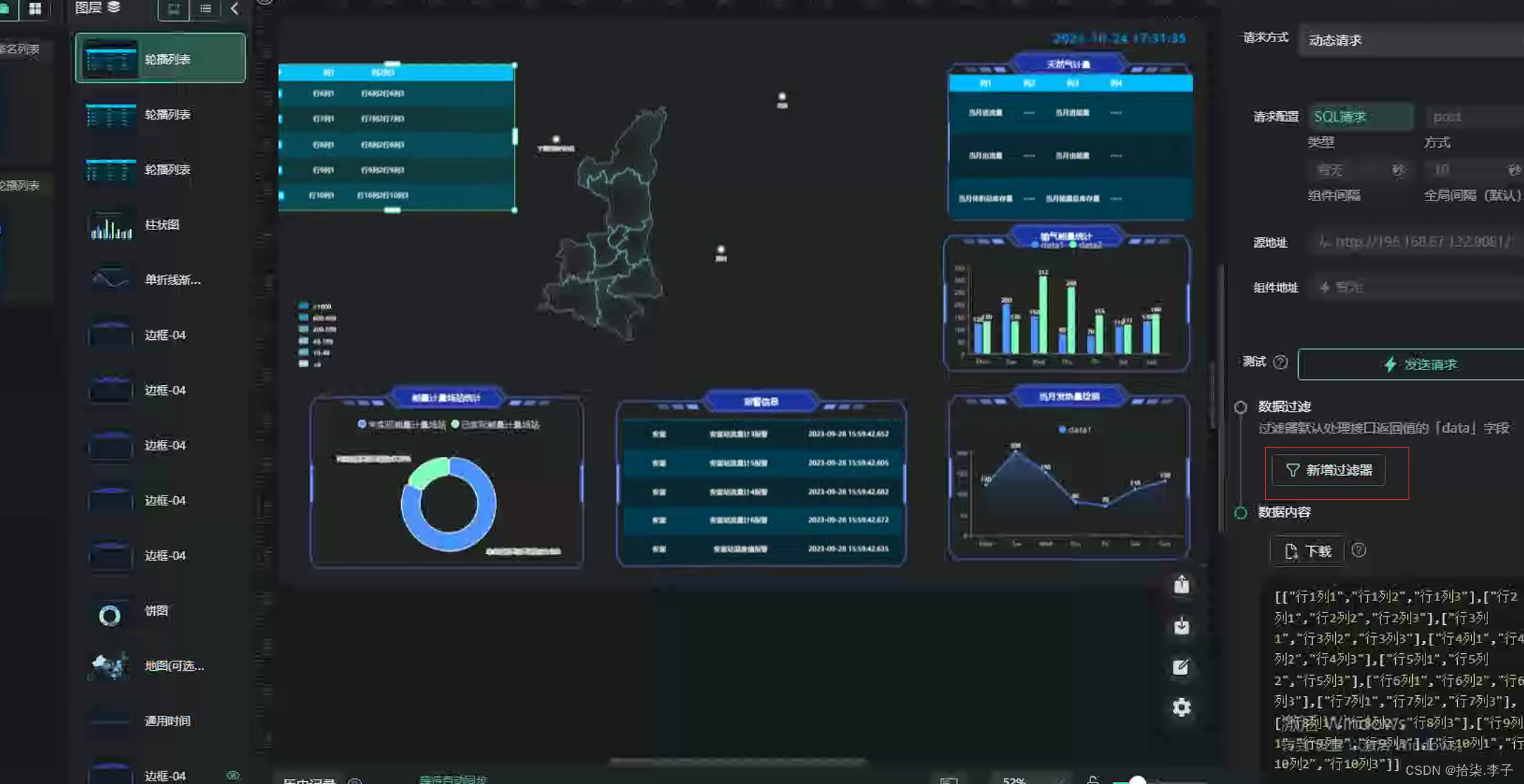The height and width of the screenshot is (784, 1524).
Task: Select the 地图(可选... layer
Action: [x=160, y=666]
